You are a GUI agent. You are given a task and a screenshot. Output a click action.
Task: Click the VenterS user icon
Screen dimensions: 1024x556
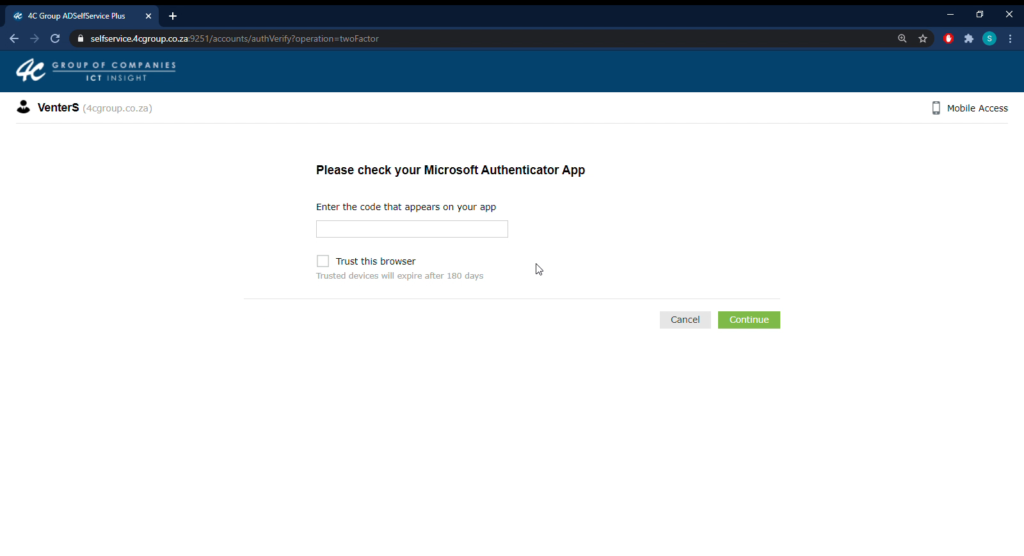click(x=24, y=107)
